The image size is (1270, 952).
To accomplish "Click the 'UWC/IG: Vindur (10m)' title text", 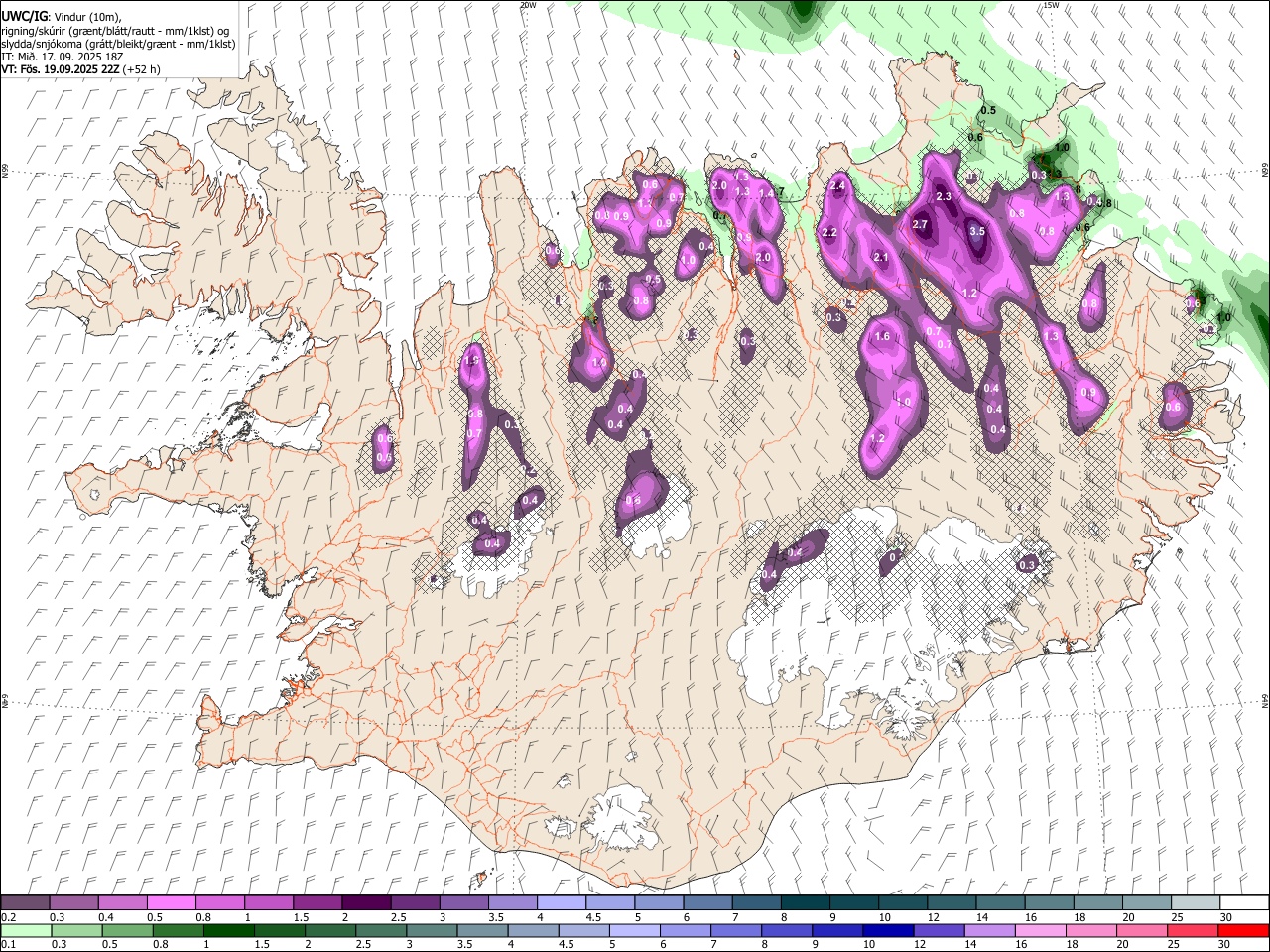I will tap(62, 16).
